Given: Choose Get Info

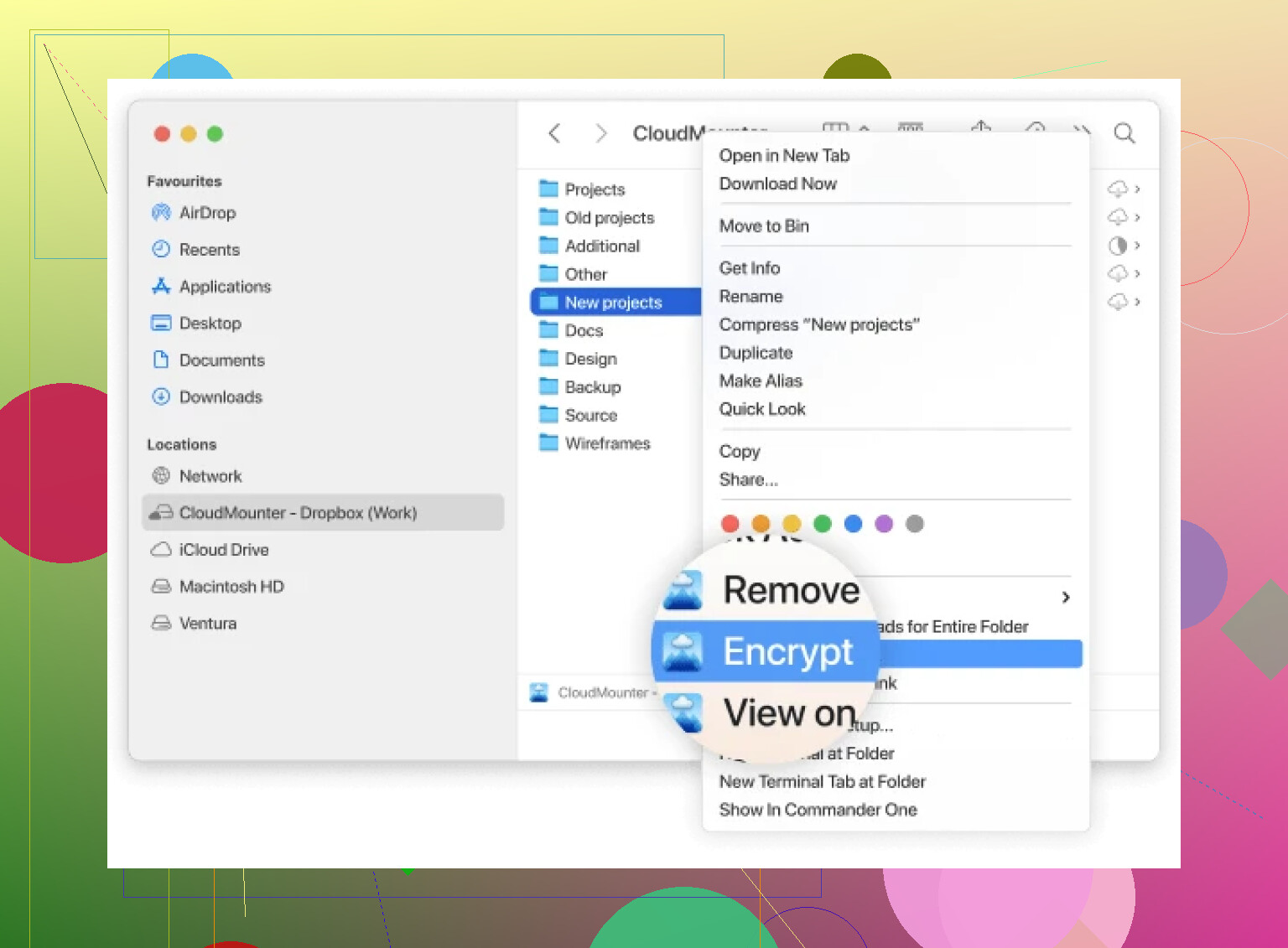Looking at the screenshot, I should click(x=750, y=268).
